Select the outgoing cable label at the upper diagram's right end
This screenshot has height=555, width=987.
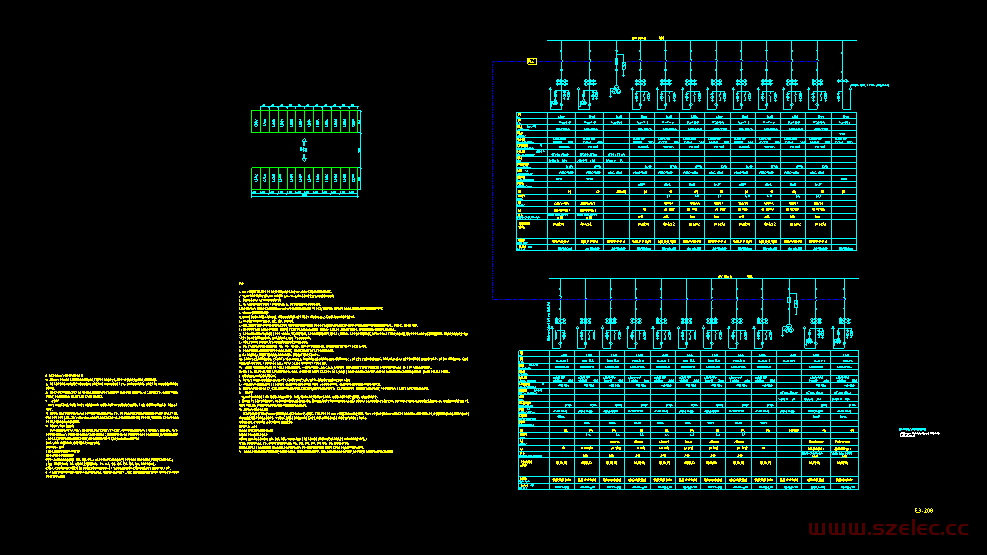(870, 84)
